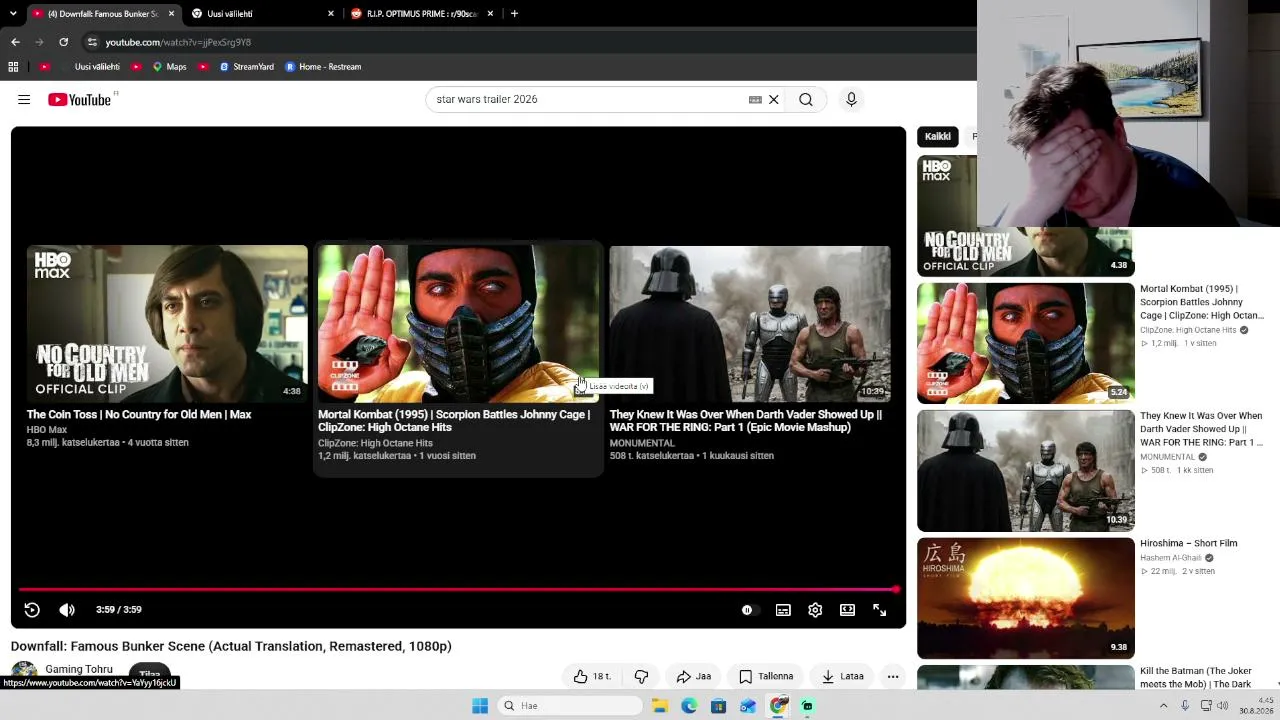Expand the tab search dropdown arrow

click(x=12, y=14)
